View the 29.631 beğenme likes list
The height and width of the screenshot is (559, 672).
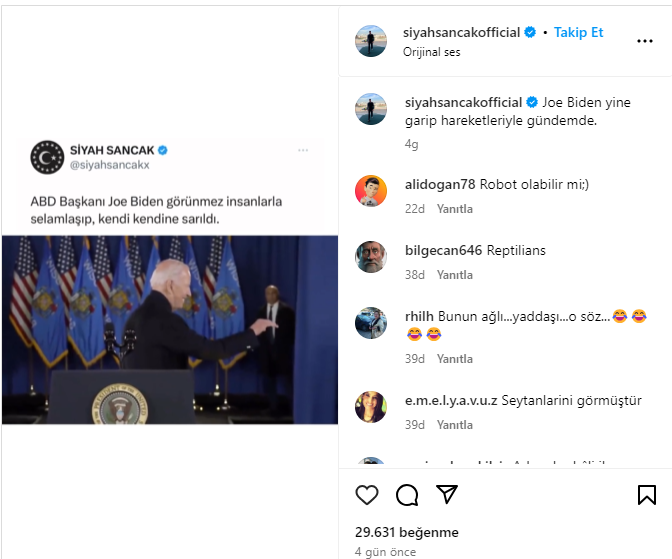click(x=406, y=532)
